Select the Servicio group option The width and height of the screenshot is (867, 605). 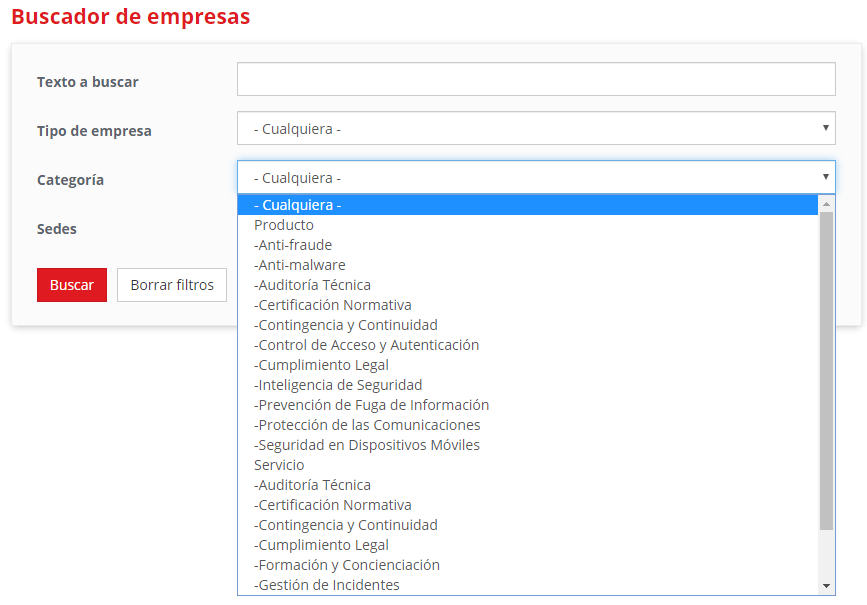279,465
